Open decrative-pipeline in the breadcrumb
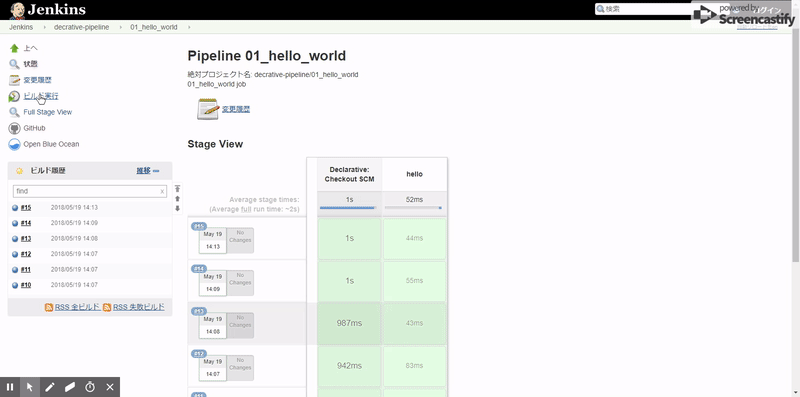Viewport: 800px width, 397px height. (82, 27)
